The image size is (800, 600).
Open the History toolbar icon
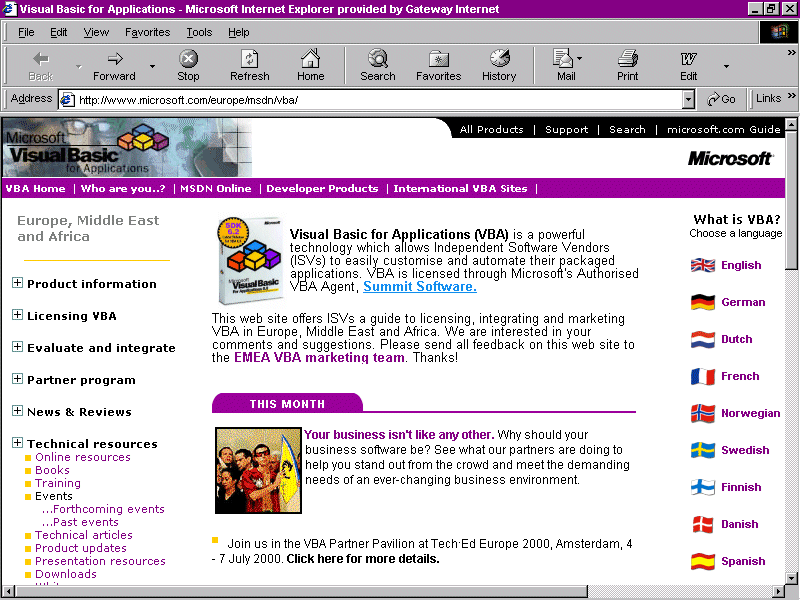tap(499, 59)
